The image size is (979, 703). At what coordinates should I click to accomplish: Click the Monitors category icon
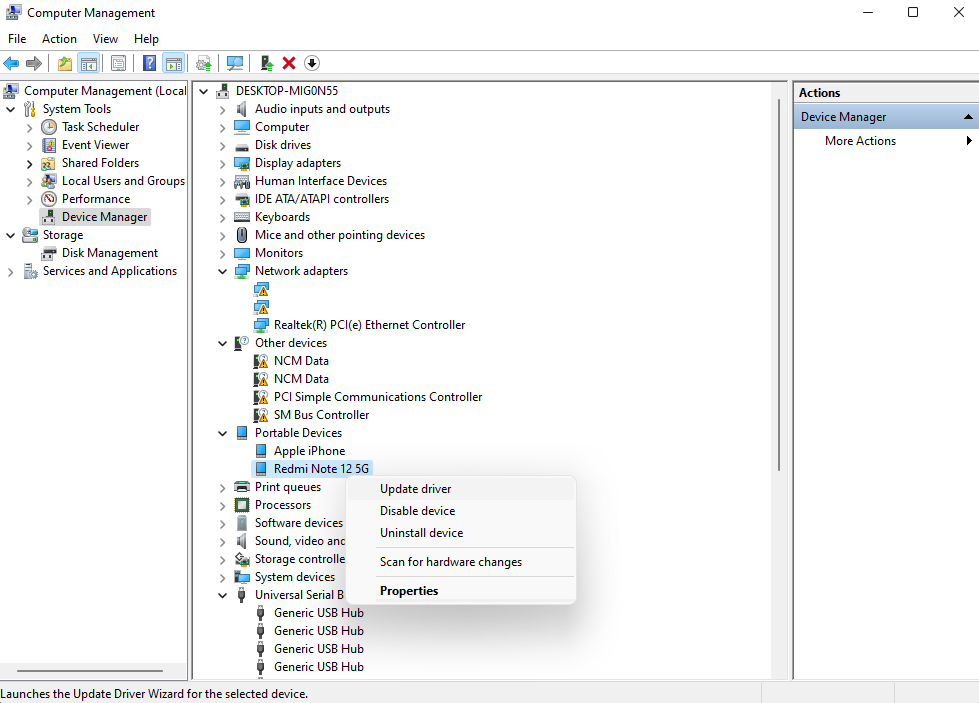(242, 253)
